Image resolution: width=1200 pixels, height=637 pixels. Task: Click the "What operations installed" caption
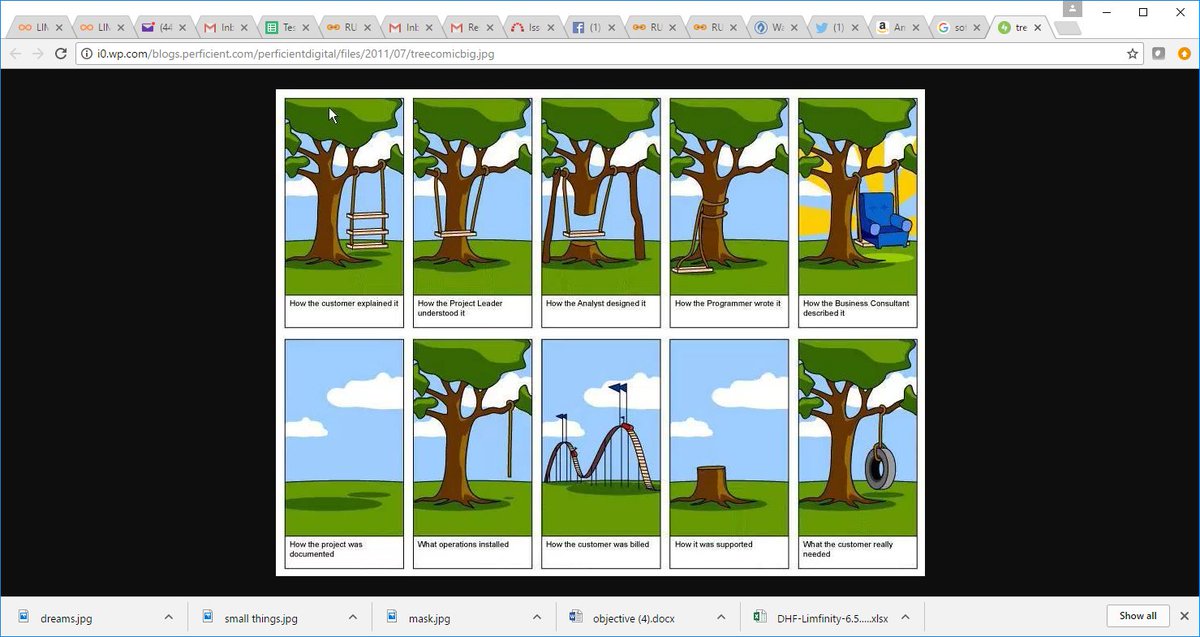[x=463, y=544]
